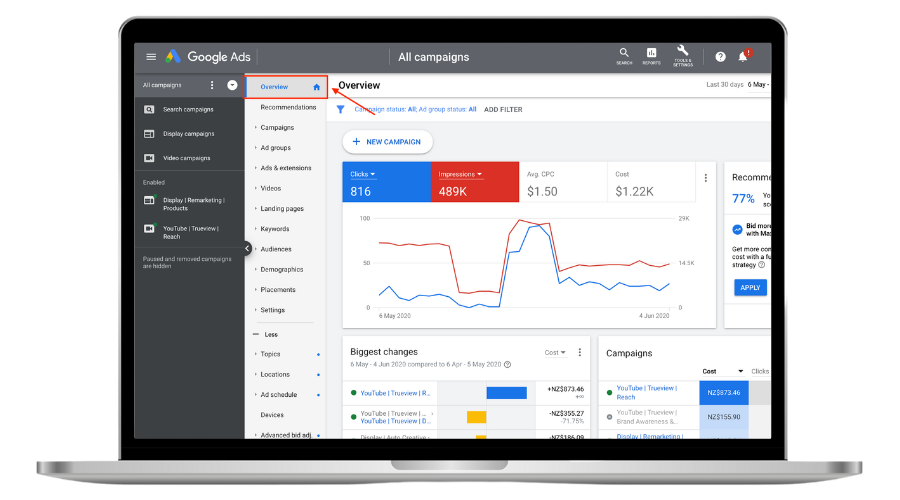Create a NEW CAMPAIGN
The width and height of the screenshot is (900, 500).
tap(387, 142)
